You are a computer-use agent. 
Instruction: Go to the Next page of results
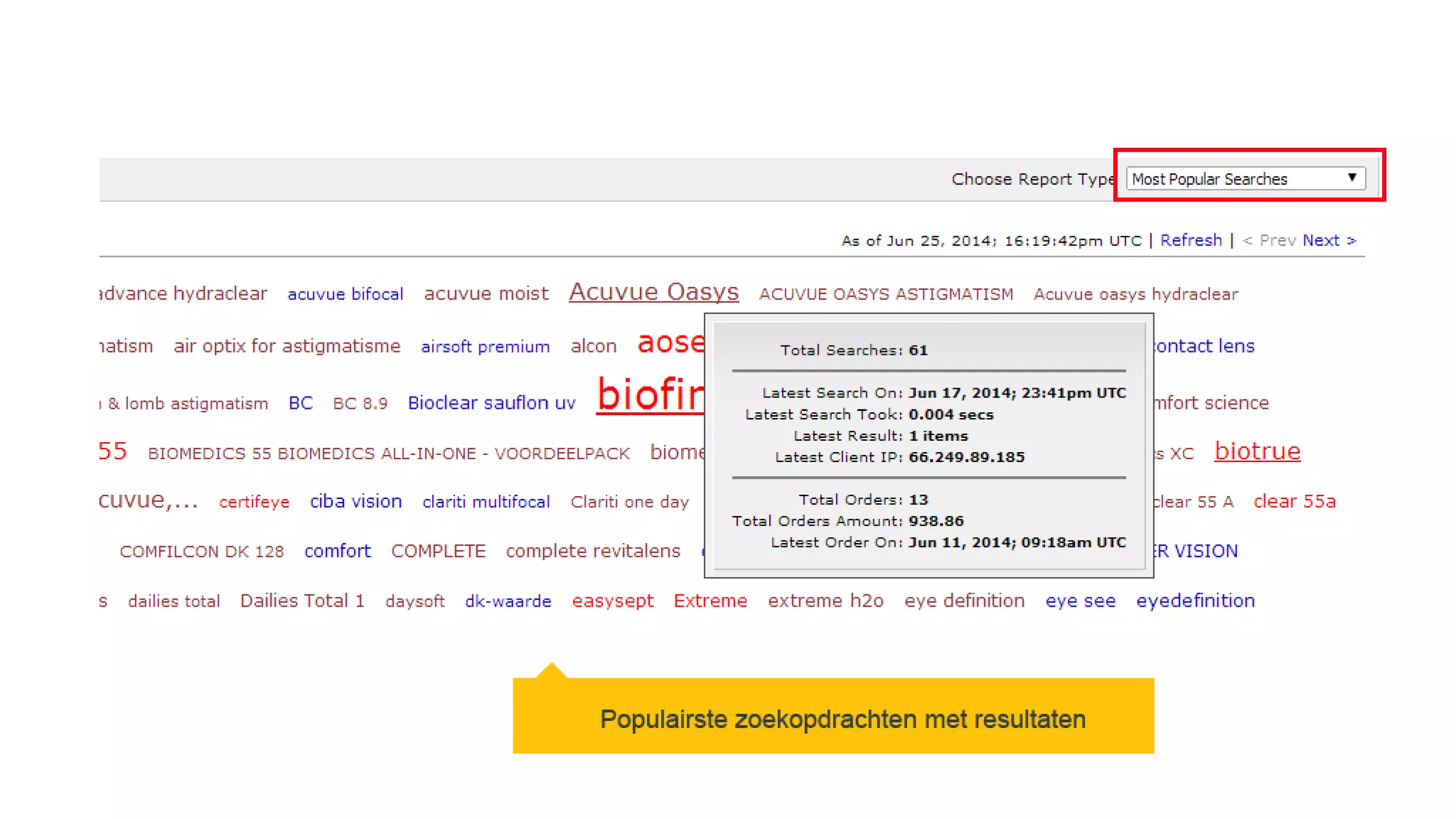(x=1329, y=240)
